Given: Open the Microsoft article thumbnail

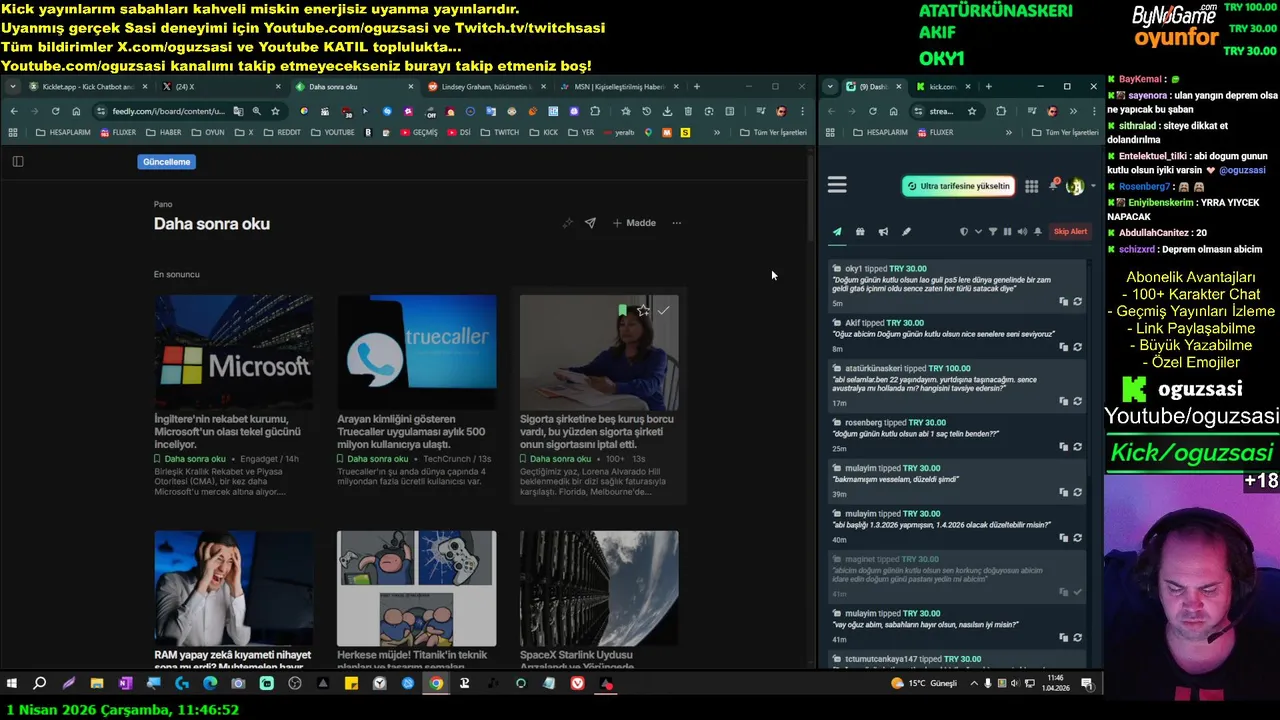Looking at the screenshot, I should (233, 352).
